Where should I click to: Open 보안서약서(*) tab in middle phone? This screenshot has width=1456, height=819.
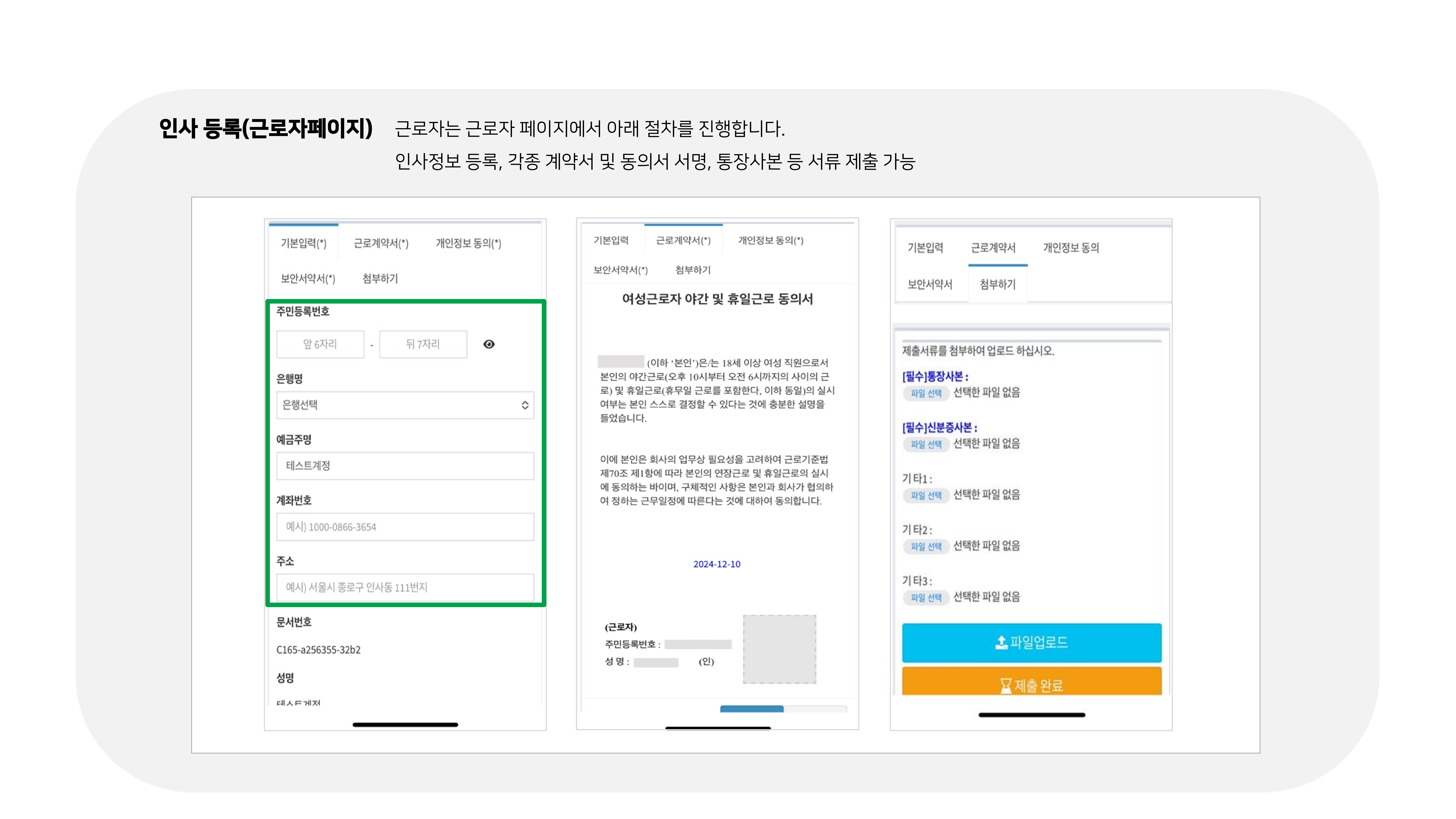pos(621,270)
